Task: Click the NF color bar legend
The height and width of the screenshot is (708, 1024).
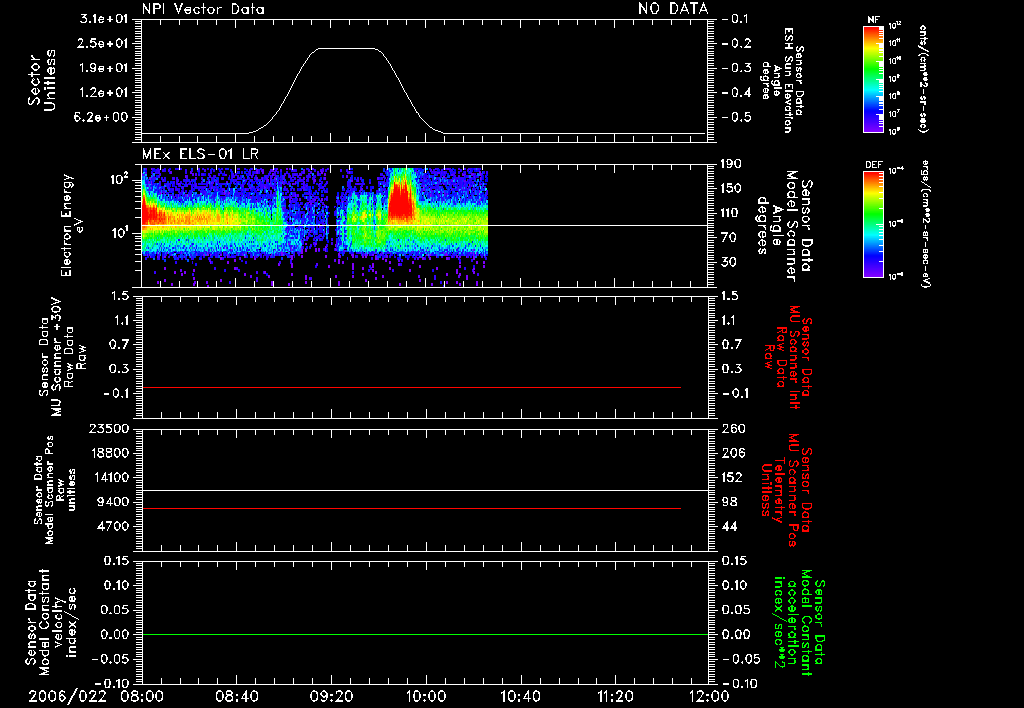Action: 873,79
